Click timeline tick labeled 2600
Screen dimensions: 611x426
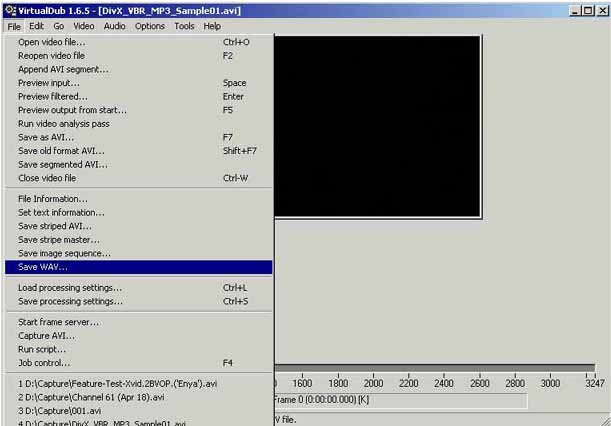point(480,384)
